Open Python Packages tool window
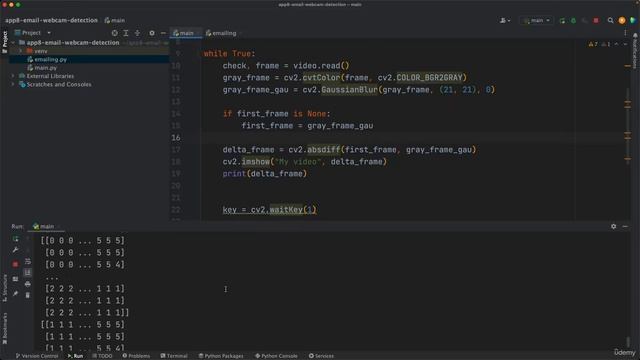This screenshot has height=360, width=640. point(221,356)
